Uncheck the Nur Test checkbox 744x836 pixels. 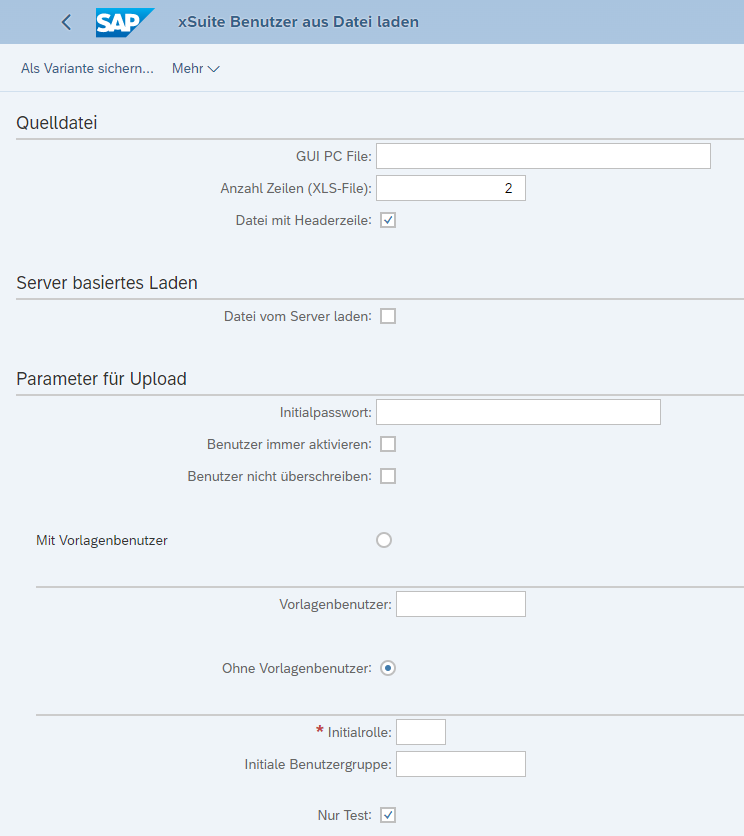[388, 815]
